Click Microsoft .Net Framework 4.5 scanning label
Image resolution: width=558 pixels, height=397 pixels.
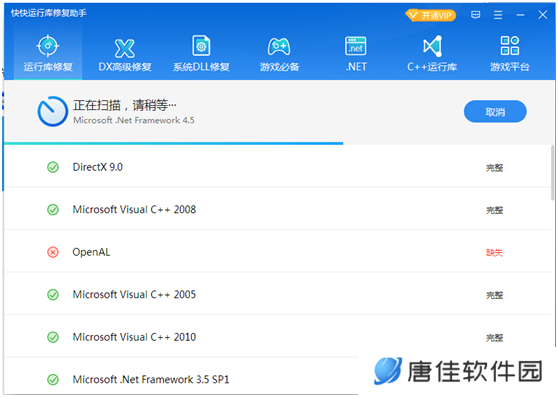[x=134, y=120]
